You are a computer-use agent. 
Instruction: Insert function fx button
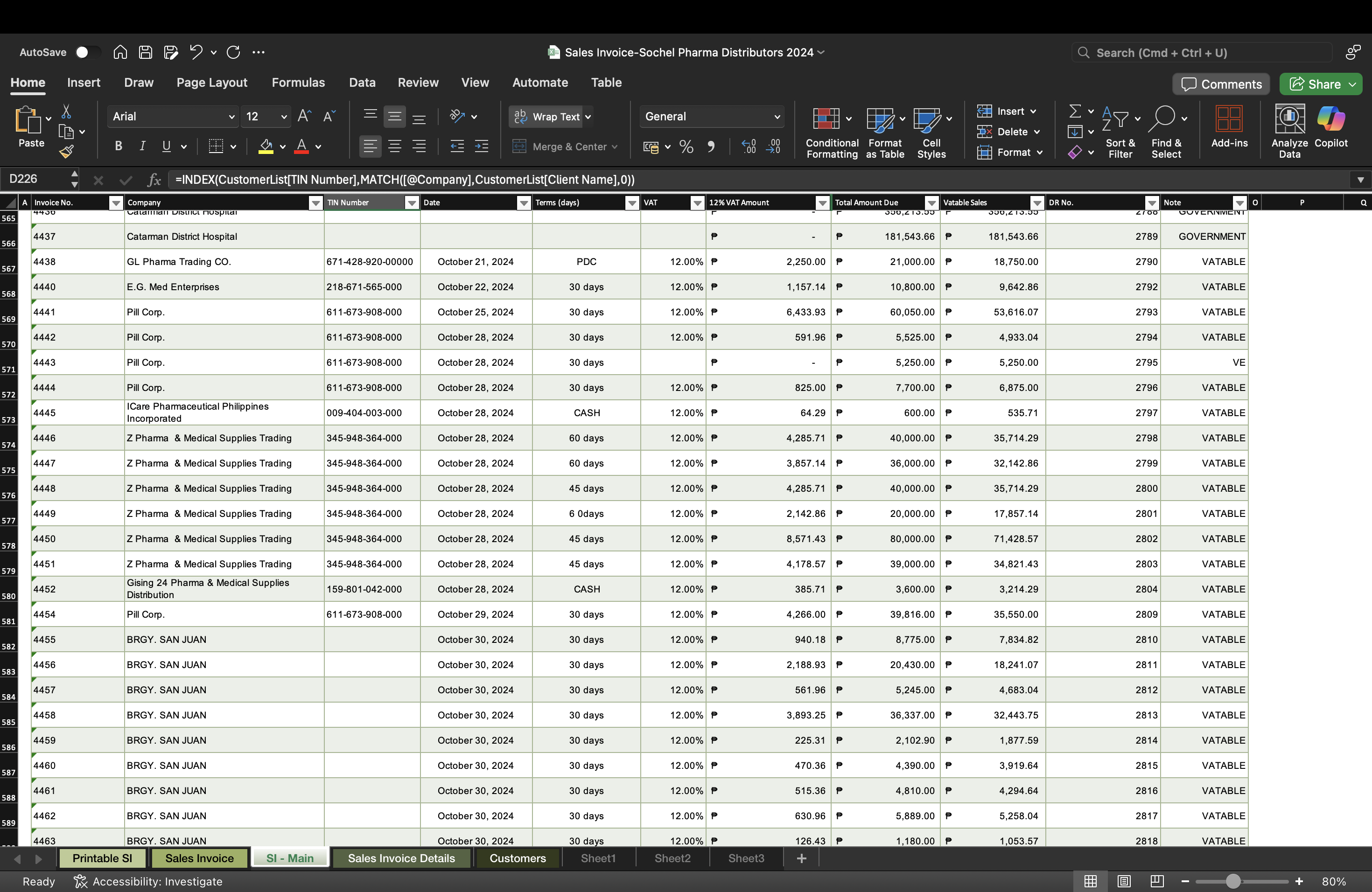(x=154, y=180)
